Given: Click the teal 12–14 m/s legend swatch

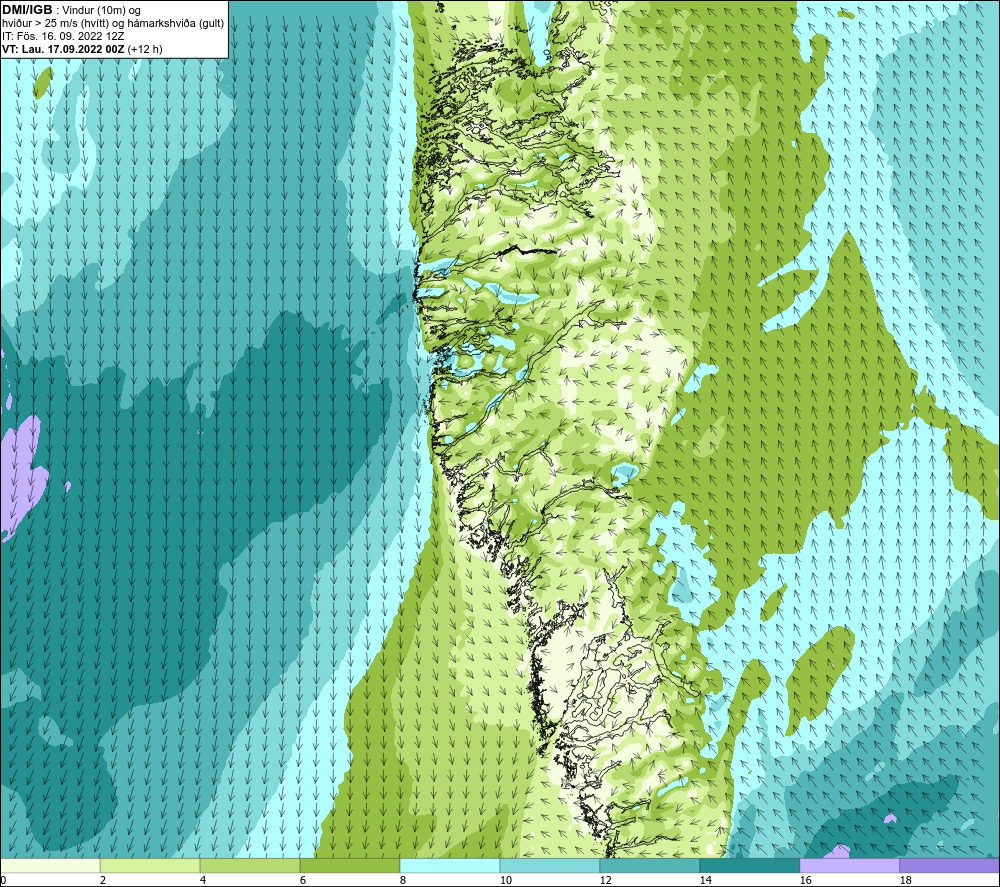Looking at the screenshot, I should pyautogui.click(x=650, y=866).
